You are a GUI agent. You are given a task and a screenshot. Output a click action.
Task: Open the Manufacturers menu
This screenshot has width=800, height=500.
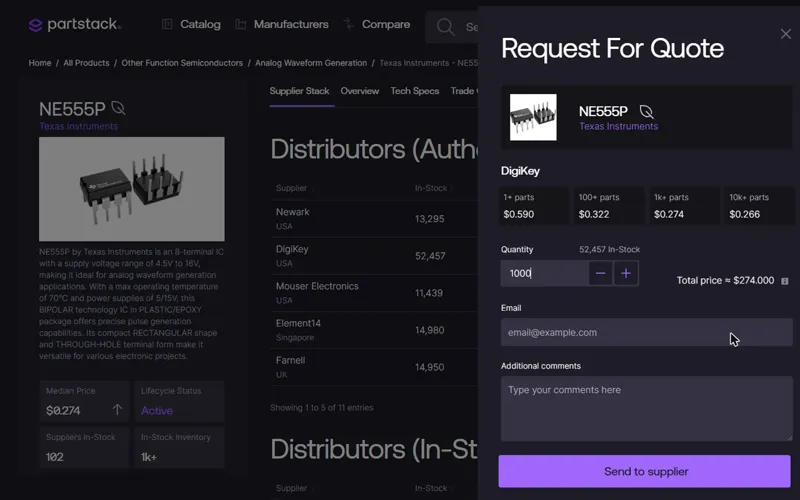pyautogui.click(x=291, y=24)
